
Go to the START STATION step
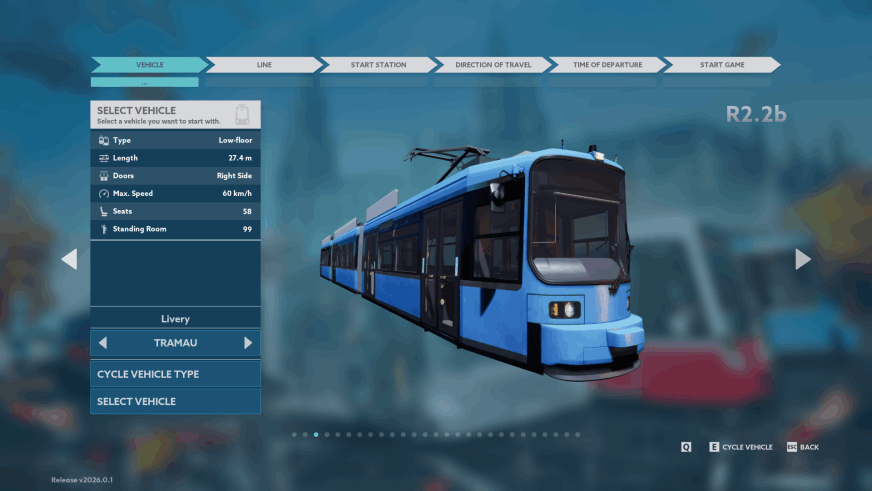378,65
